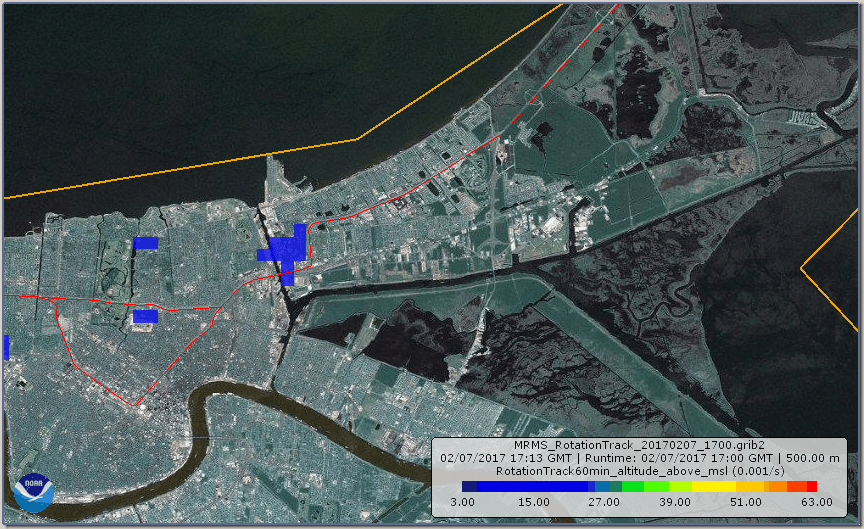This screenshot has width=864, height=529.
Task: Click the 3.00 legend scale label
Action: pos(462,502)
